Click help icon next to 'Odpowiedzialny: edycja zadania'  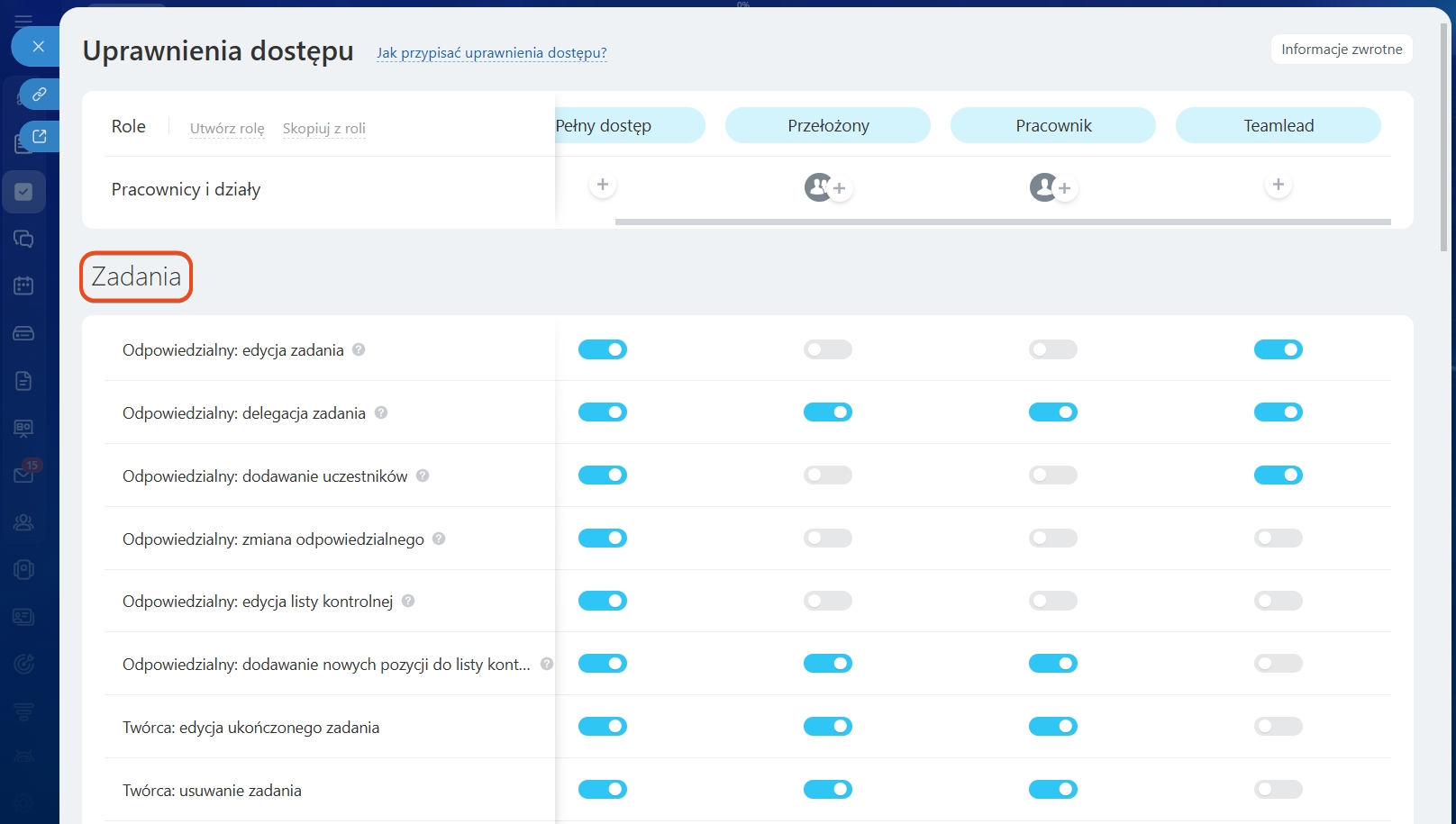[359, 349]
